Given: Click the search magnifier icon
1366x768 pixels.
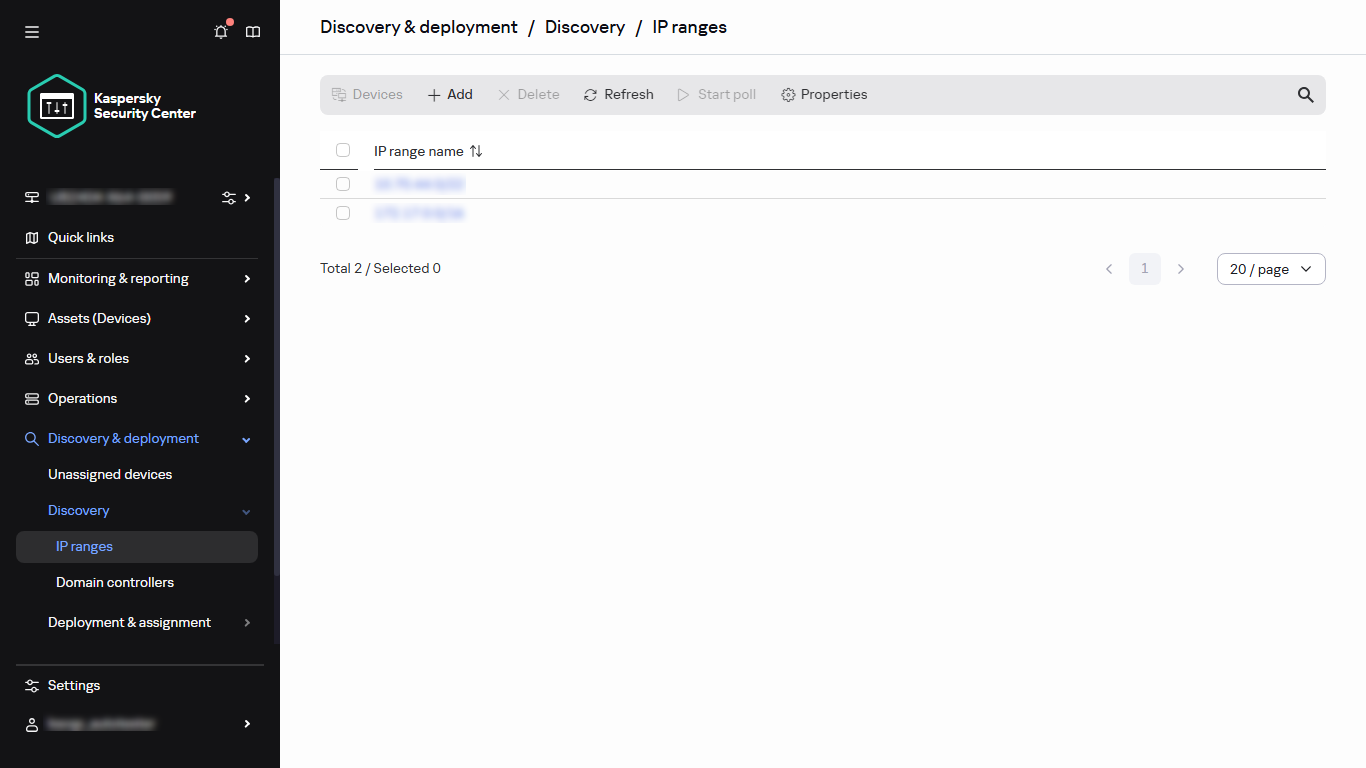Looking at the screenshot, I should click(1305, 95).
